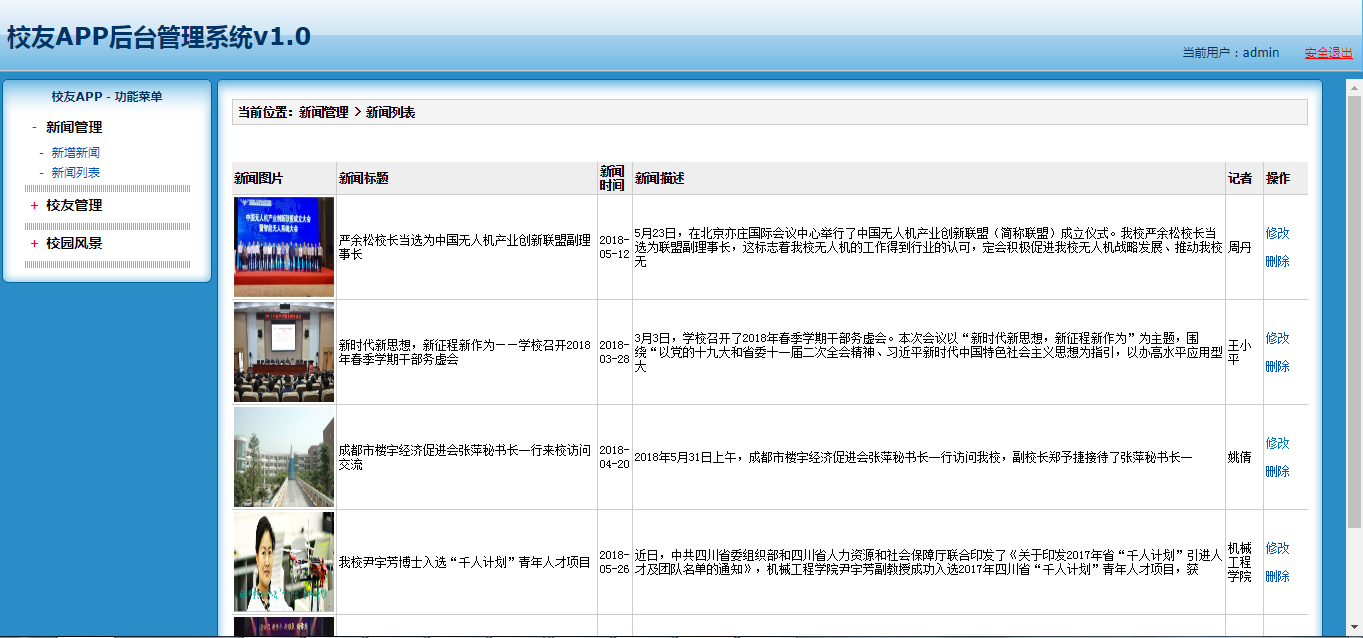Click the date 2018-05-12
This screenshot has height=638, width=1363.
click(615, 247)
